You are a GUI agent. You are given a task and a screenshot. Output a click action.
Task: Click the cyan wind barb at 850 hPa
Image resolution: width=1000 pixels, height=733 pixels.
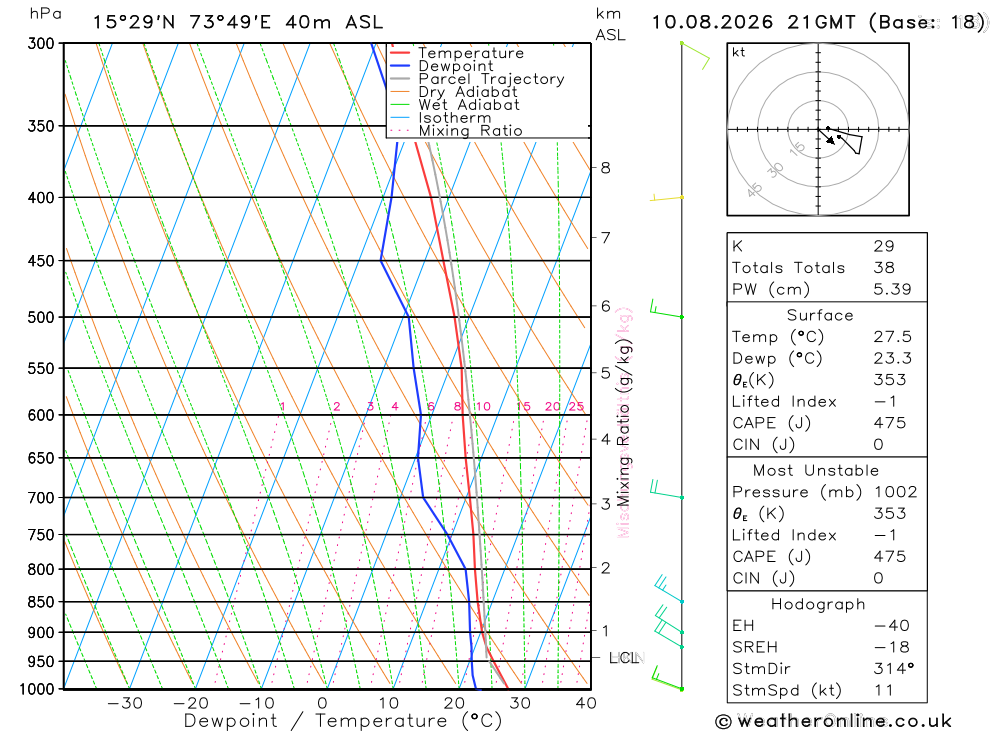pos(669,589)
